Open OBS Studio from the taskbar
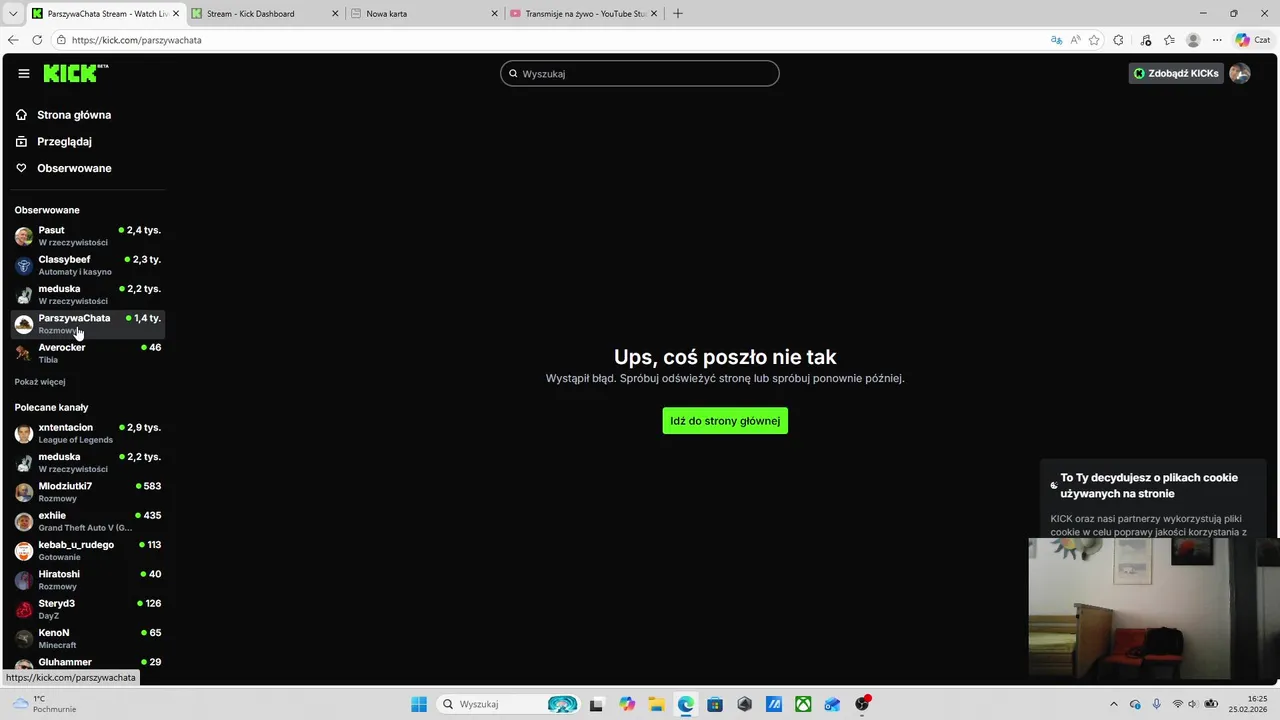1280x720 pixels. tap(862, 704)
